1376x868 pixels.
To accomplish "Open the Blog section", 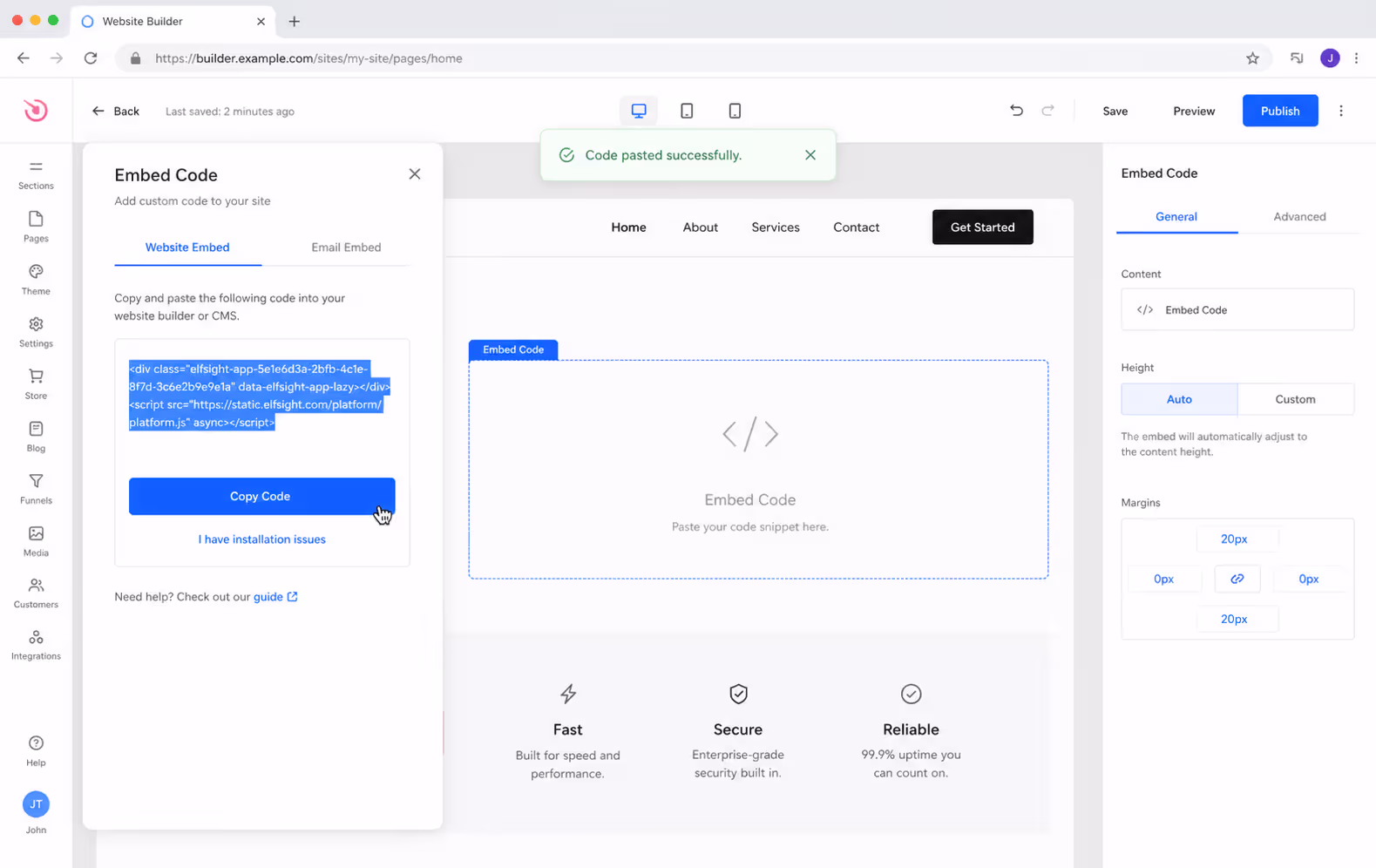I will pyautogui.click(x=36, y=437).
